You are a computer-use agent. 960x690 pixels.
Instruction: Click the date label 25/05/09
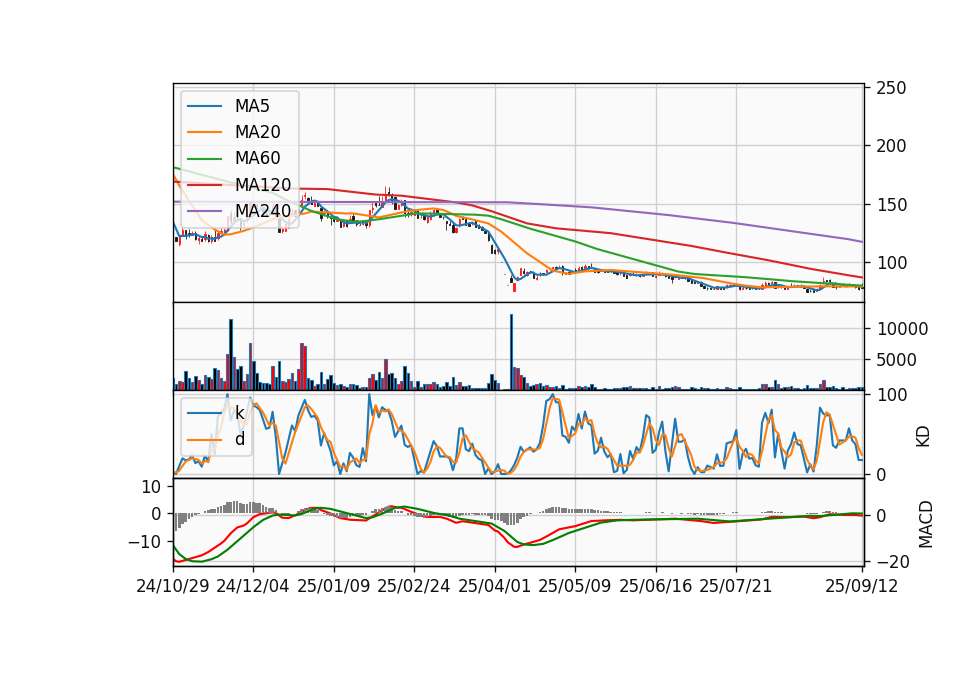click(575, 586)
